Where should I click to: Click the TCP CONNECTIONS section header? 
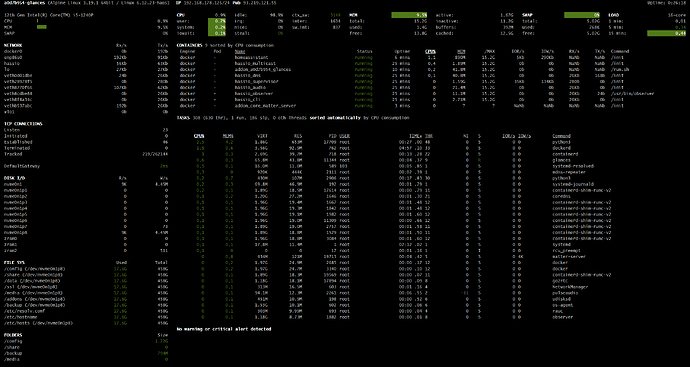click(23, 124)
